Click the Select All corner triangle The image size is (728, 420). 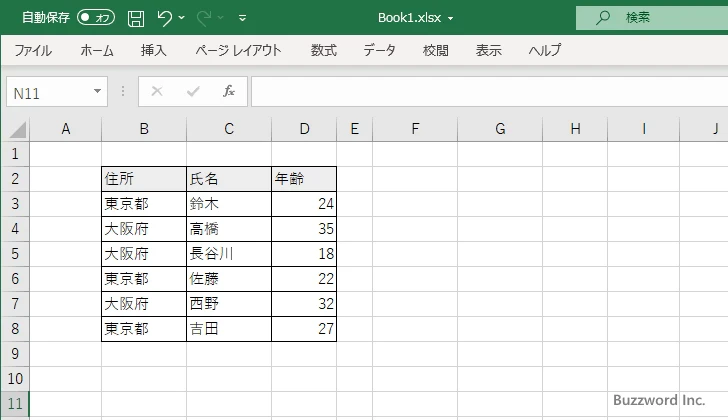18,129
